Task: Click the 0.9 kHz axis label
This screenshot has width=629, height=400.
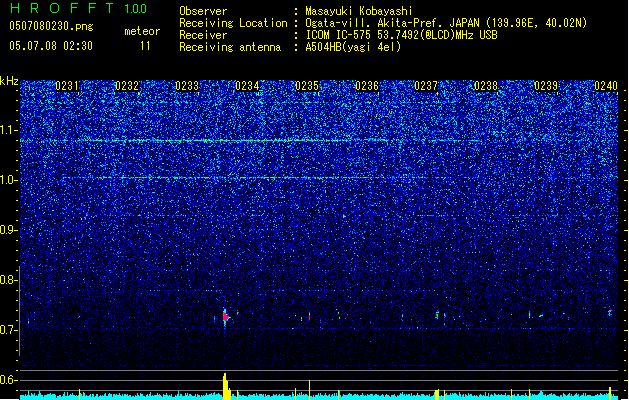Action: pos(9,230)
